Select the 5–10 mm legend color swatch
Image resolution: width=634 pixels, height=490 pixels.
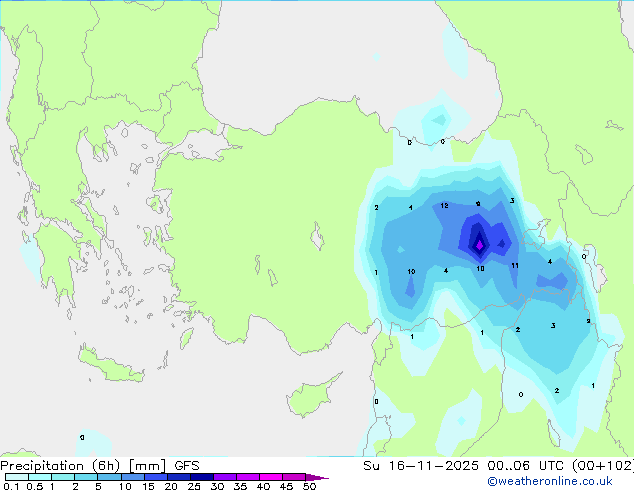click(x=109, y=477)
